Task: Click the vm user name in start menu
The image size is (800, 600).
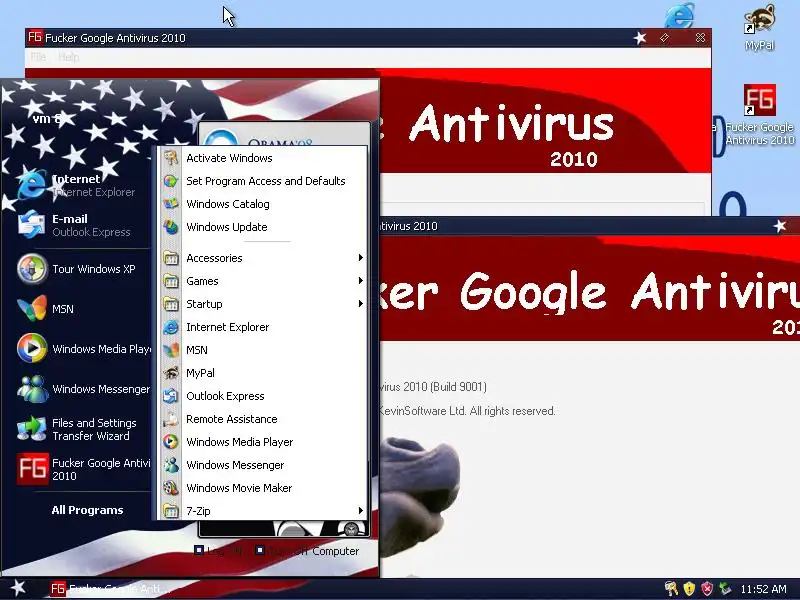Action: click(46, 119)
